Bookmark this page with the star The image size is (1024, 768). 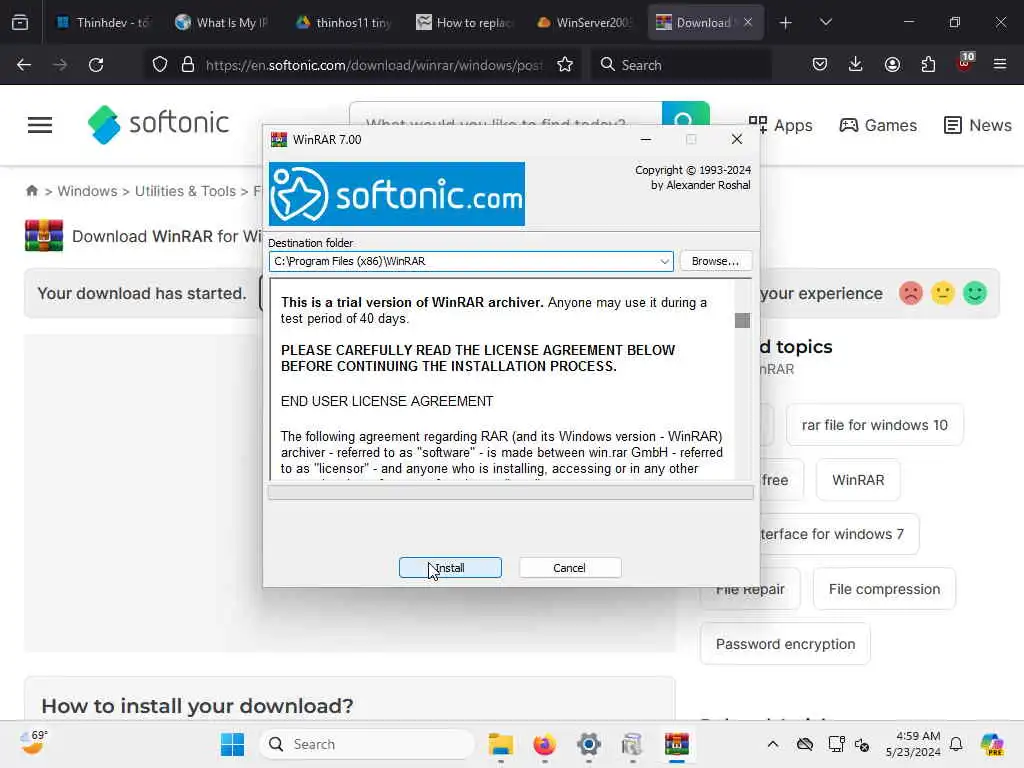coord(565,65)
